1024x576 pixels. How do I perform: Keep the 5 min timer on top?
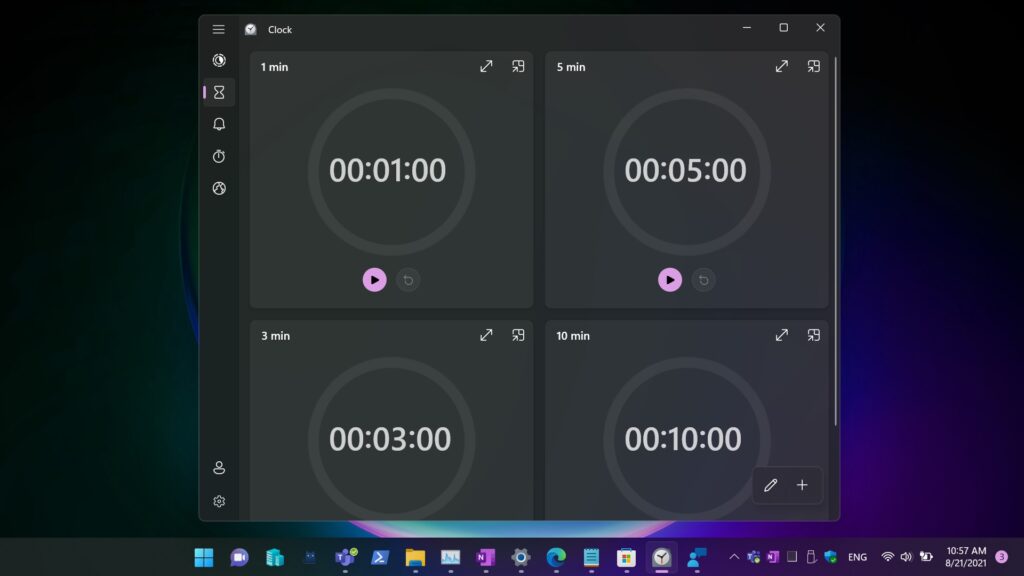(x=814, y=67)
